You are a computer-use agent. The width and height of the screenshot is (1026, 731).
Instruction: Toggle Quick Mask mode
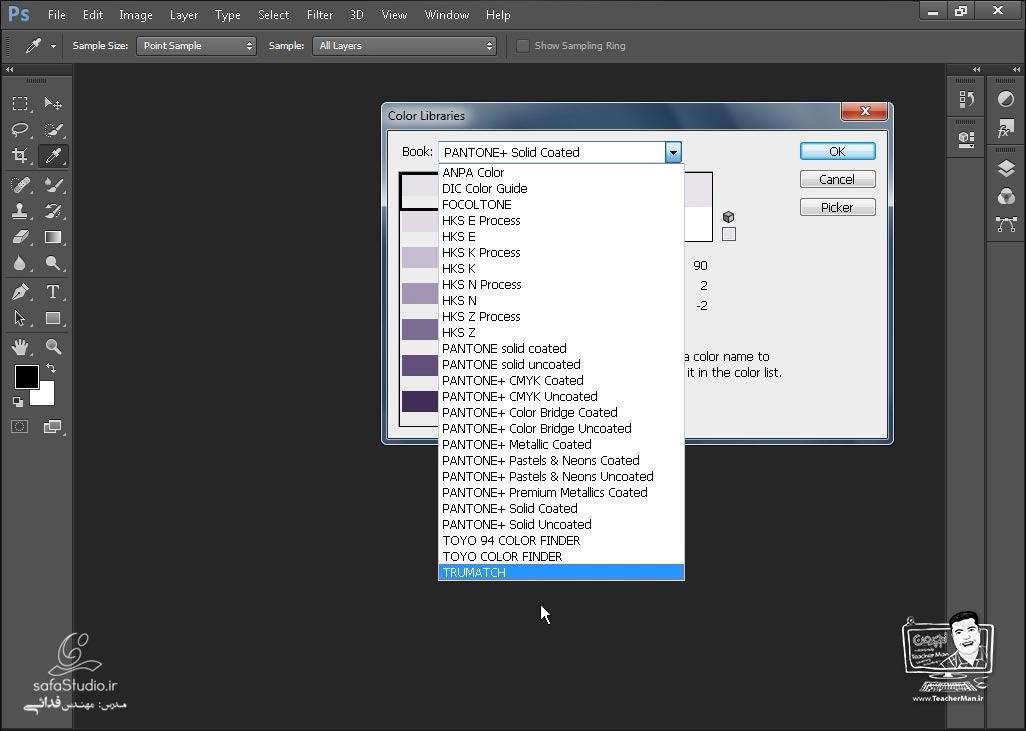point(20,427)
